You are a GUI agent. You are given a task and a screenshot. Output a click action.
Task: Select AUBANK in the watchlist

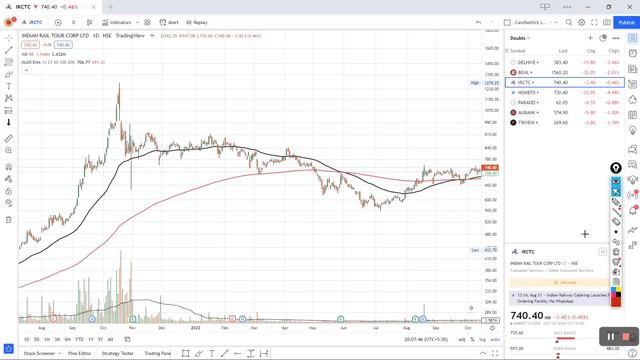[x=565, y=112]
